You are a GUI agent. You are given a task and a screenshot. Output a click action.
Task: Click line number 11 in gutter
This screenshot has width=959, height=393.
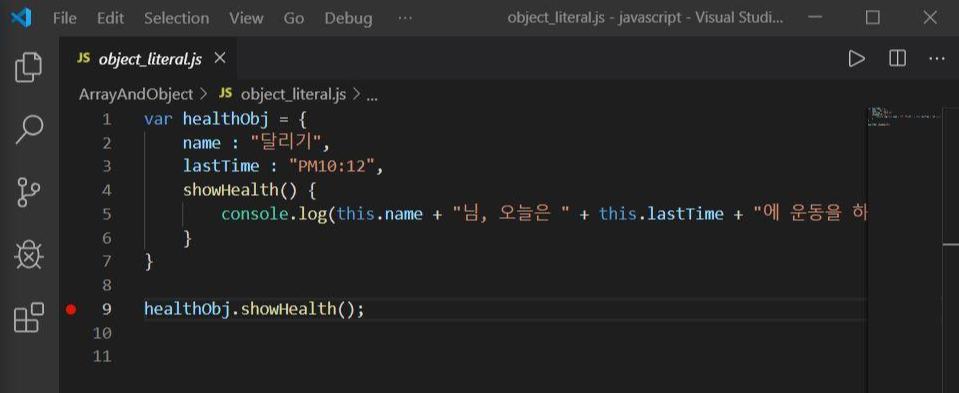(x=102, y=356)
